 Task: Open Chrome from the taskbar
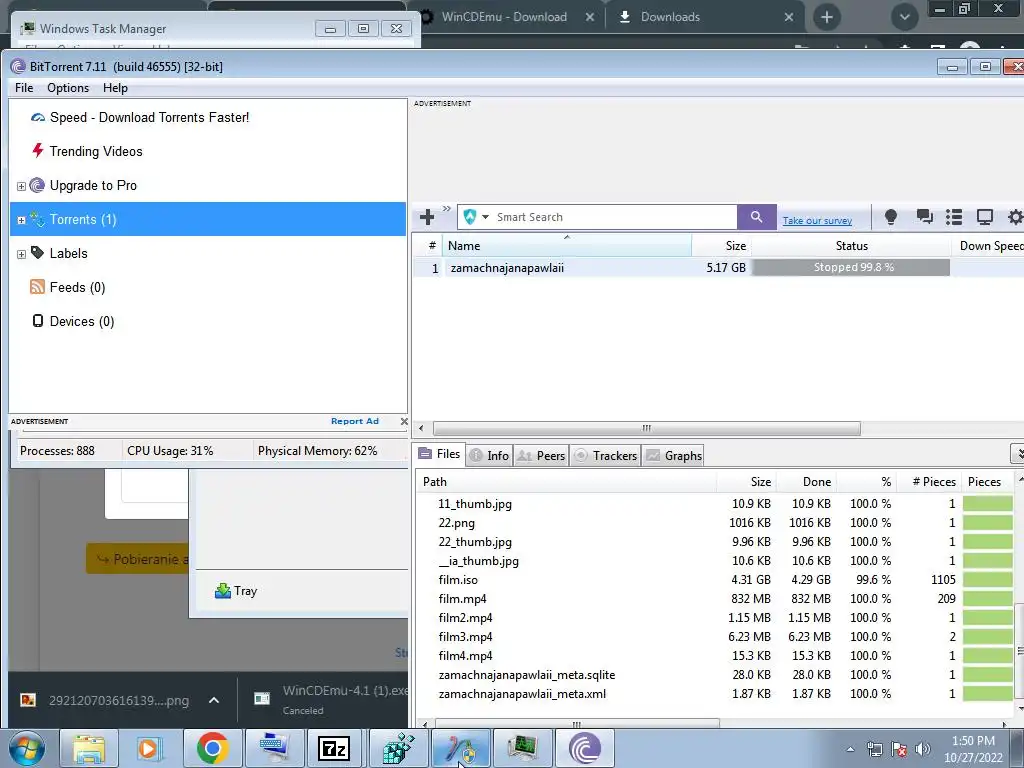pyautogui.click(x=212, y=748)
